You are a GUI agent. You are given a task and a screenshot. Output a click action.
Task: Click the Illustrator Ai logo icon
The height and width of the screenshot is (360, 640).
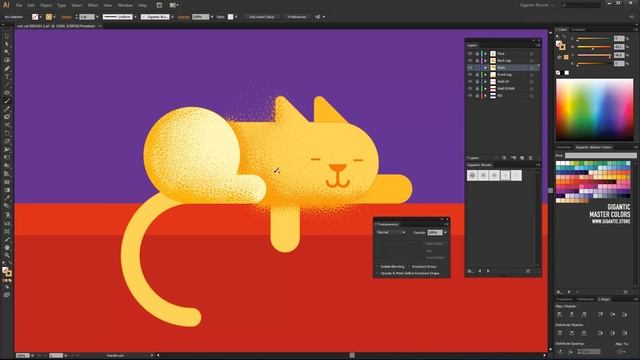click(6, 5)
